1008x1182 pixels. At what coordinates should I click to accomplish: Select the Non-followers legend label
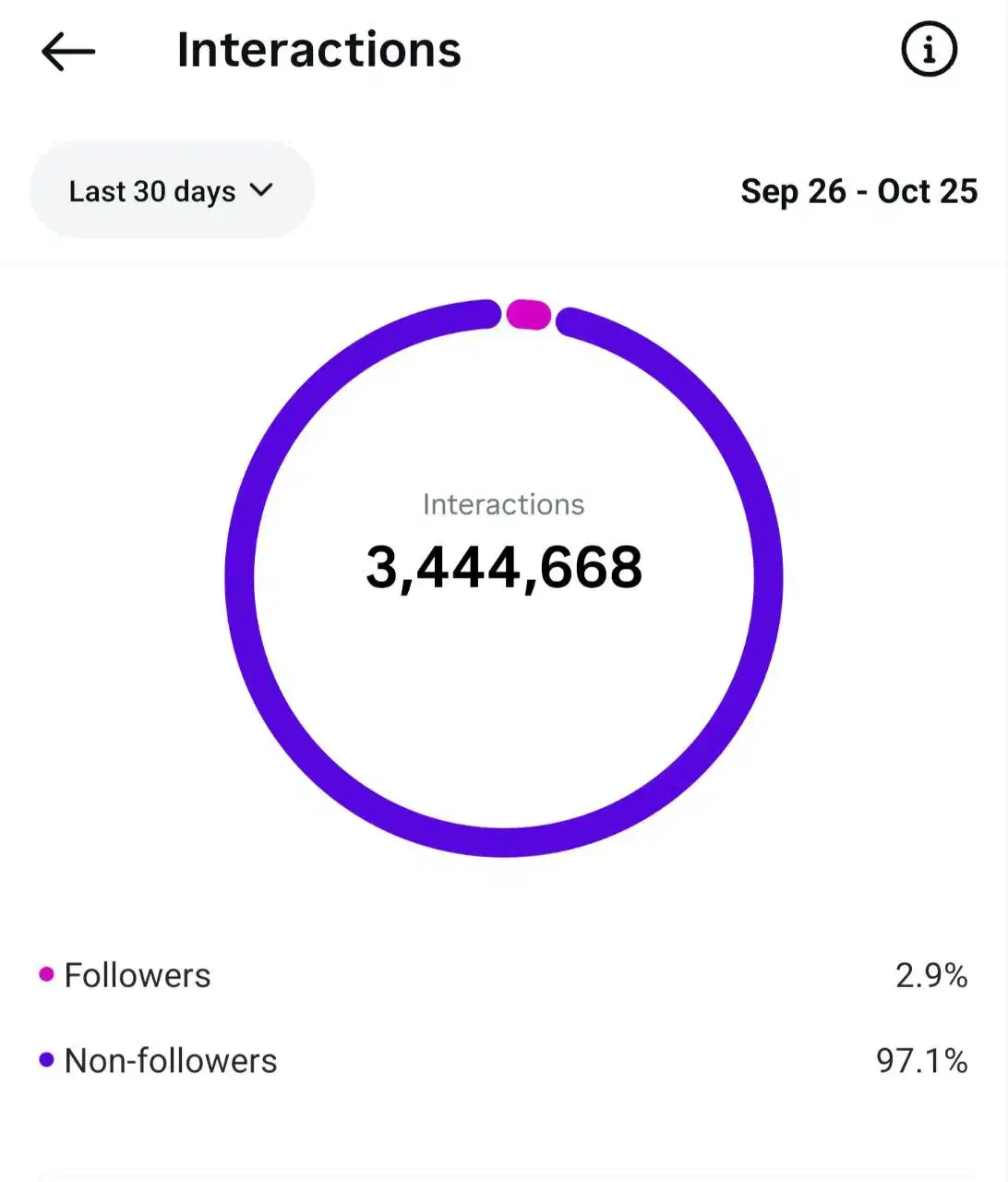(x=171, y=1061)
